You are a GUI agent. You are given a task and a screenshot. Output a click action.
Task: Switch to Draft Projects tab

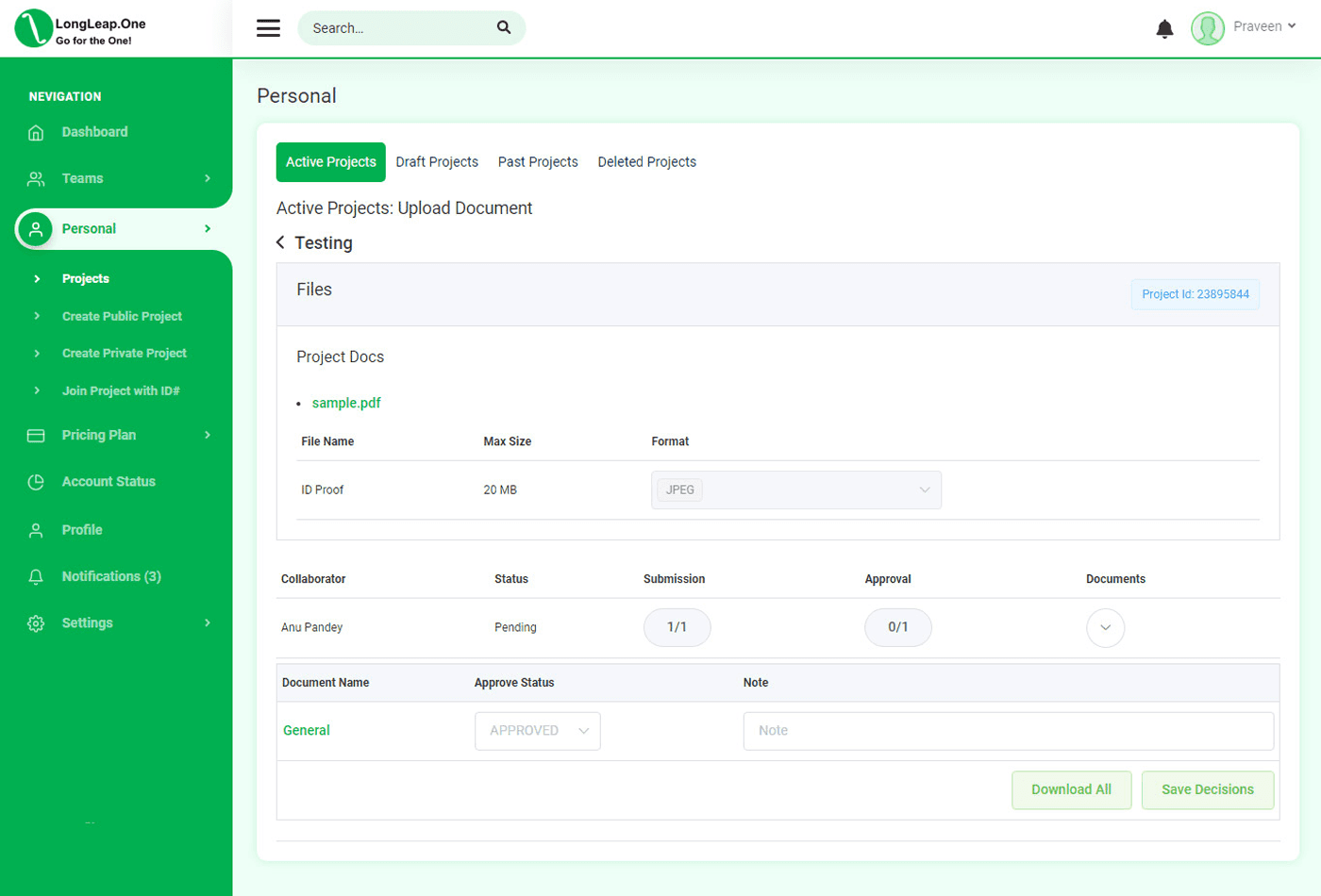[x=437, y=162]
